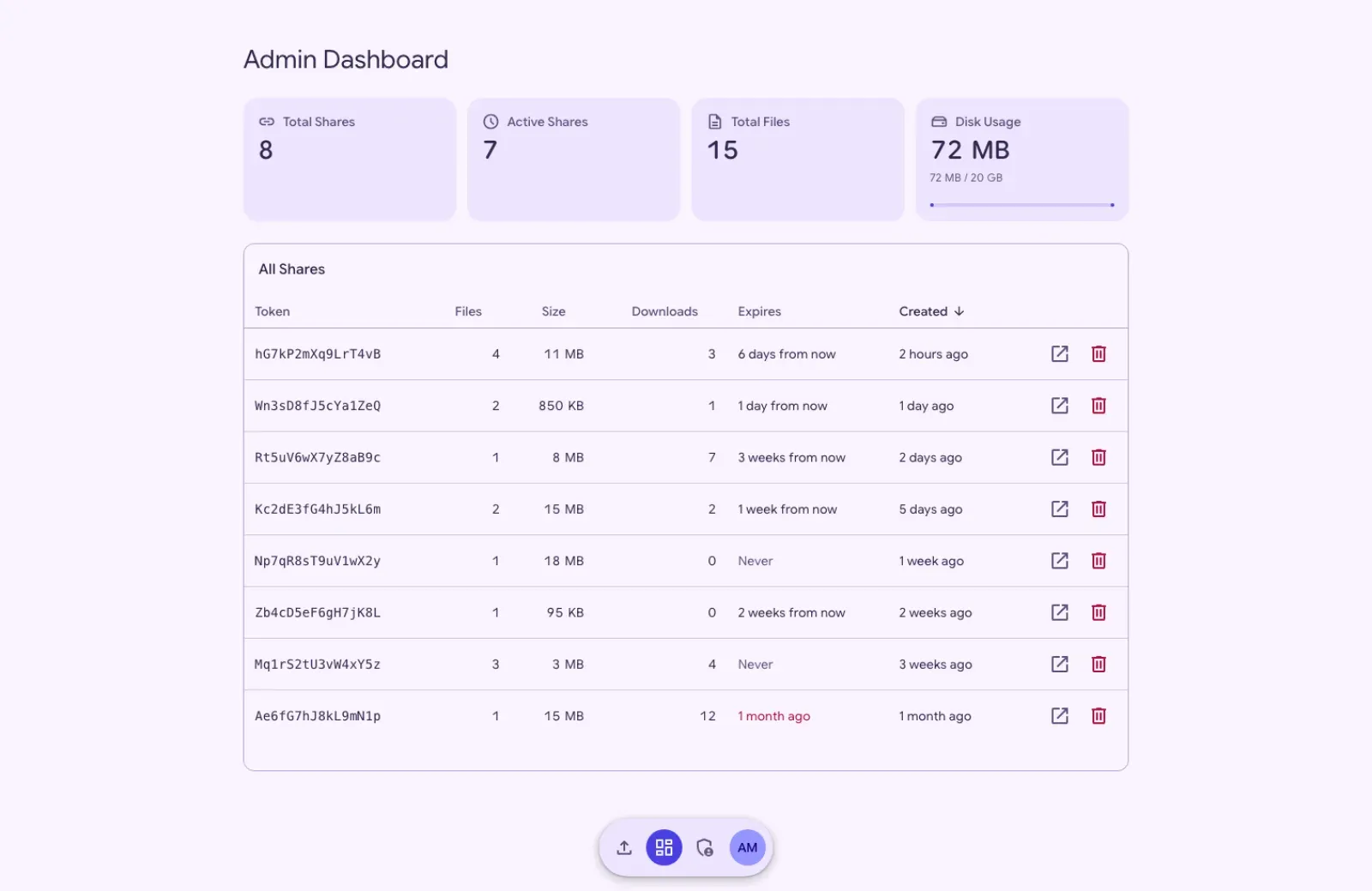Viewport: 1372px width, 891px height.
Task: Sort by Created column arrow
Action: 960,311
